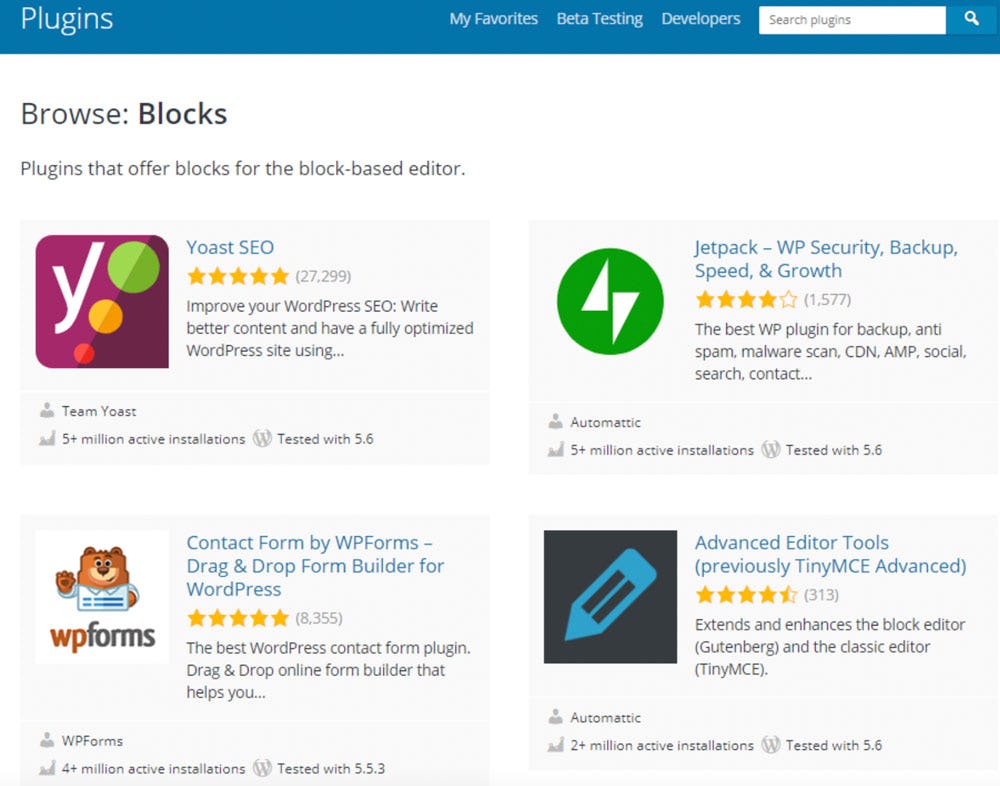1000x786 pixels.
Task: Click the Team Yoast author name
Action: coord(99,411)
